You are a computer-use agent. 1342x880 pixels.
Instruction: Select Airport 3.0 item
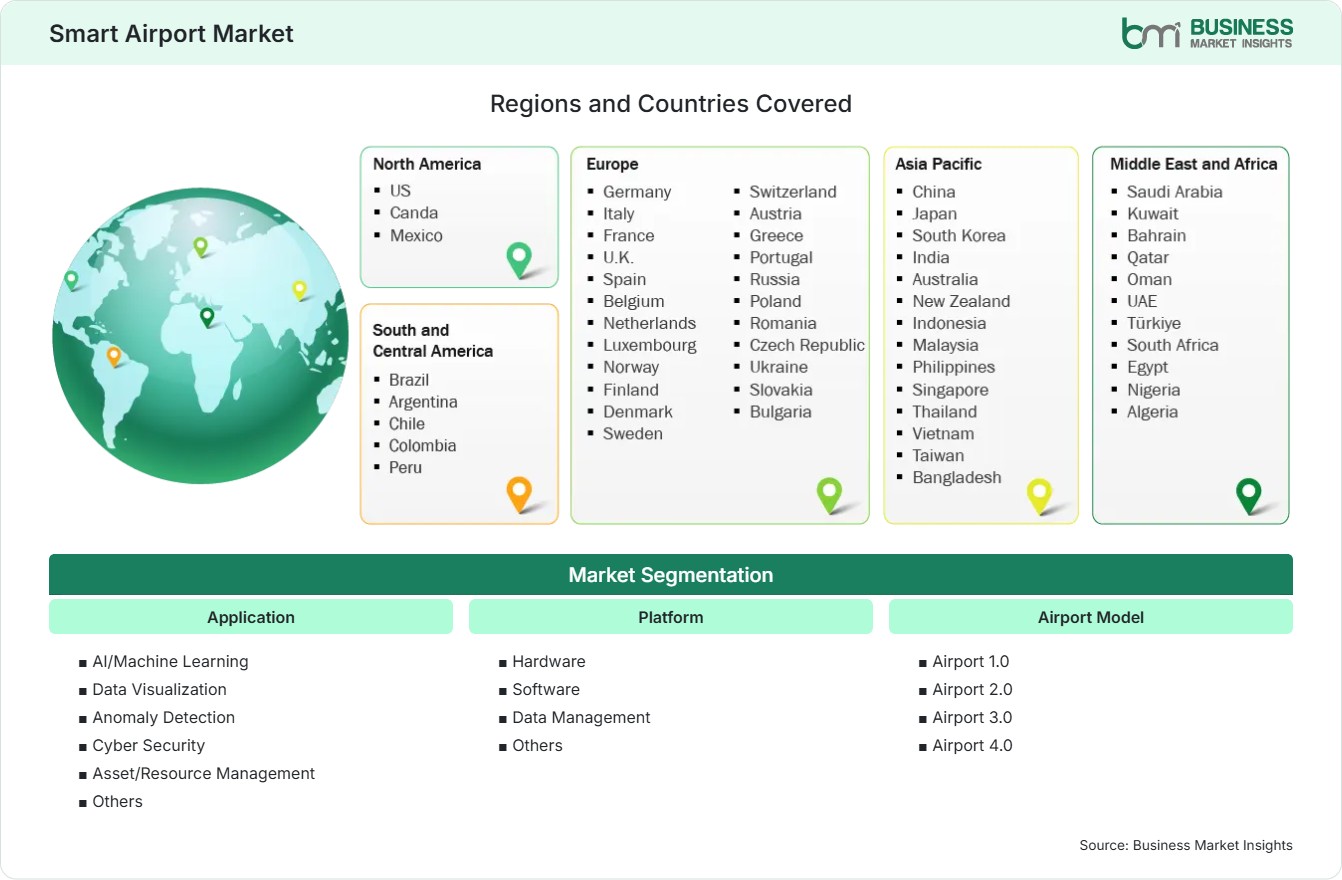point(972,717)
